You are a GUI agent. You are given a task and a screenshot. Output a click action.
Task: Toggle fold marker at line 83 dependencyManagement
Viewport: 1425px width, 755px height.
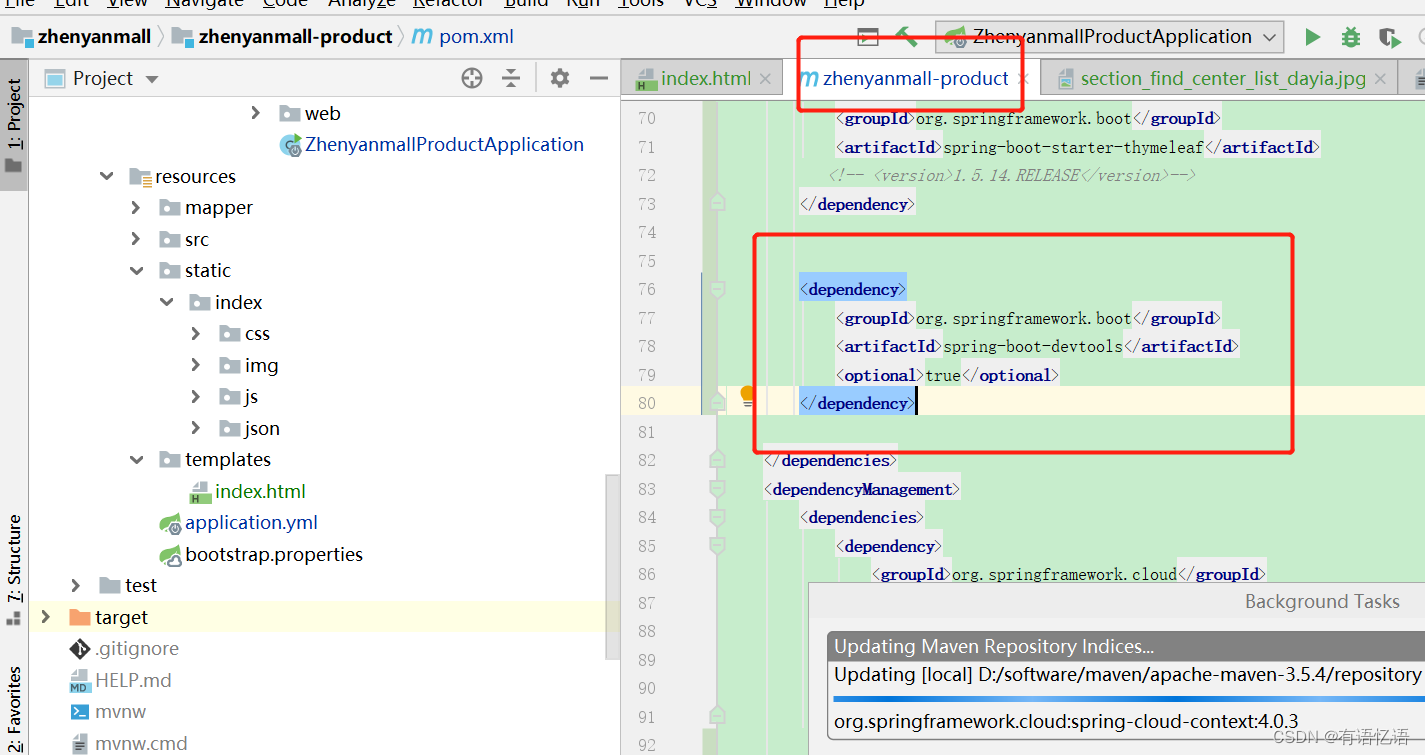(717, 489)
